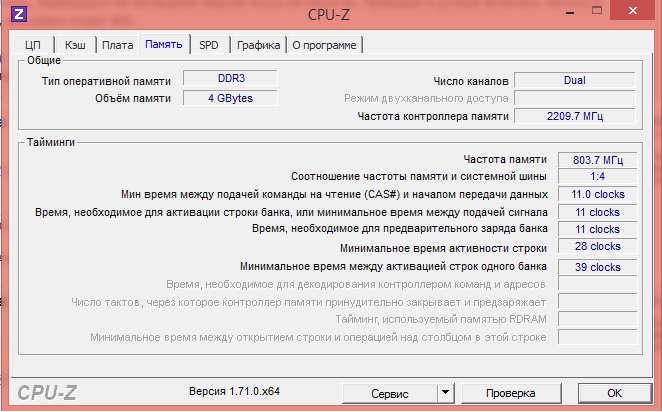Click the 1:4 ratio value
The image size is (662, 412).
point(598,176)
